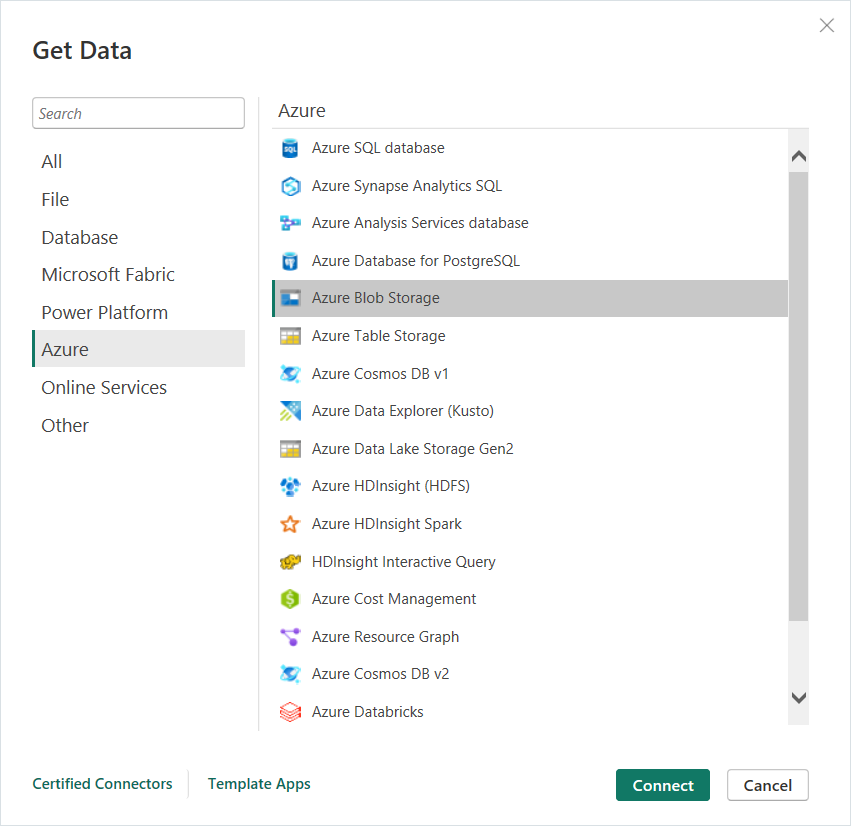Viewport: 851px width, 826px height.
Task: Click the Azure Analysis Services database icon
Action: pos(290,223)
